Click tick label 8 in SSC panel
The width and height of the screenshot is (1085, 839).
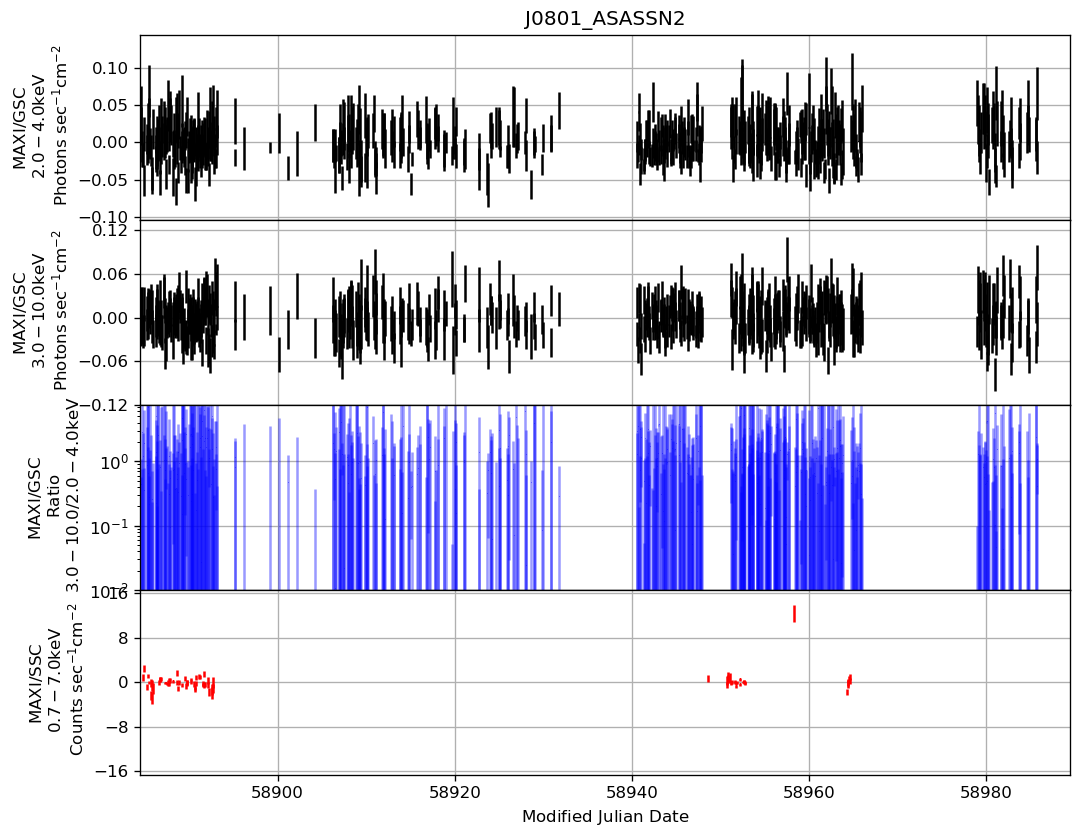tap(124, 638)
